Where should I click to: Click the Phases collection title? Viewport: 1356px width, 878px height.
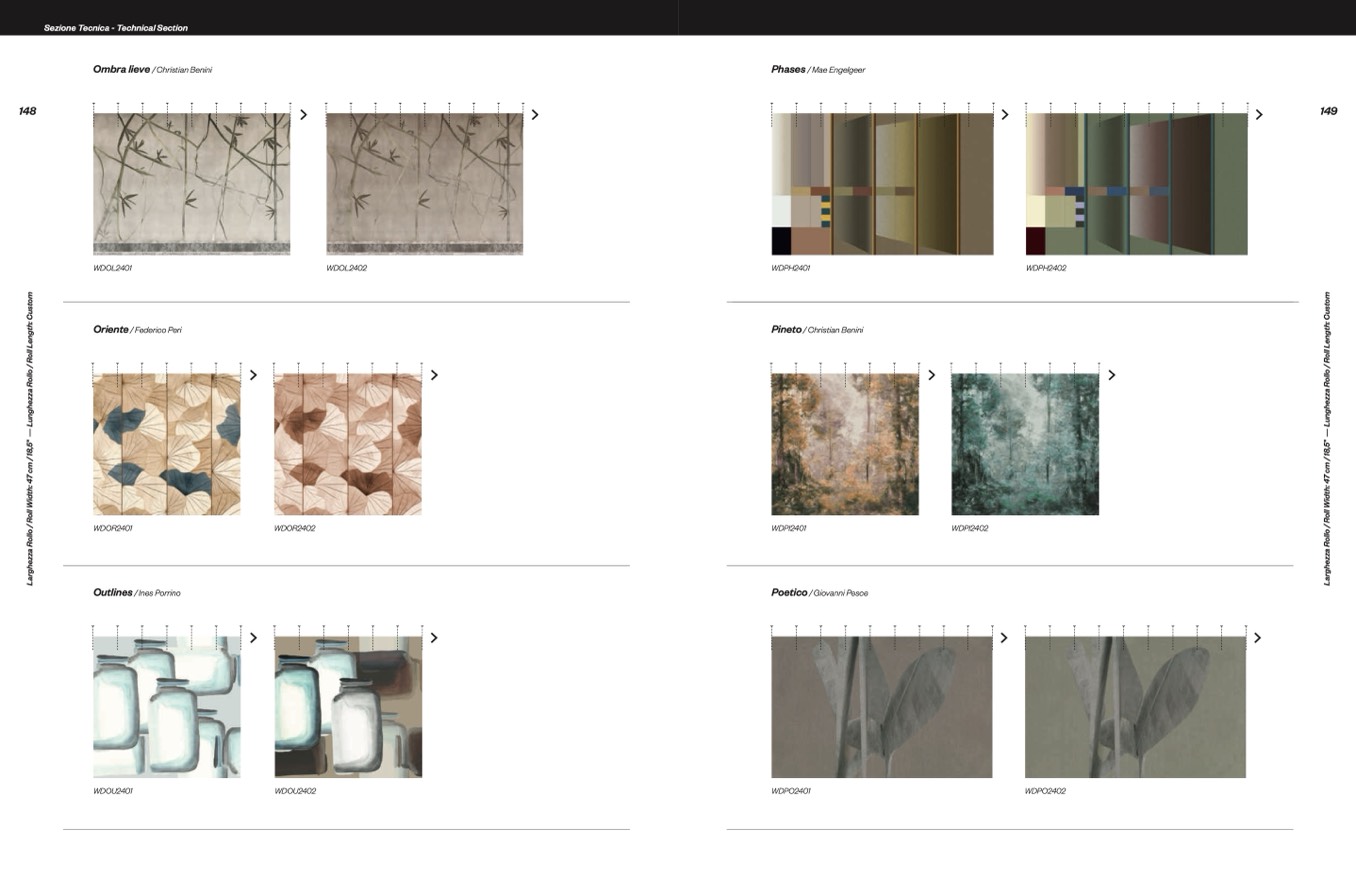click(x=788, y=69)
